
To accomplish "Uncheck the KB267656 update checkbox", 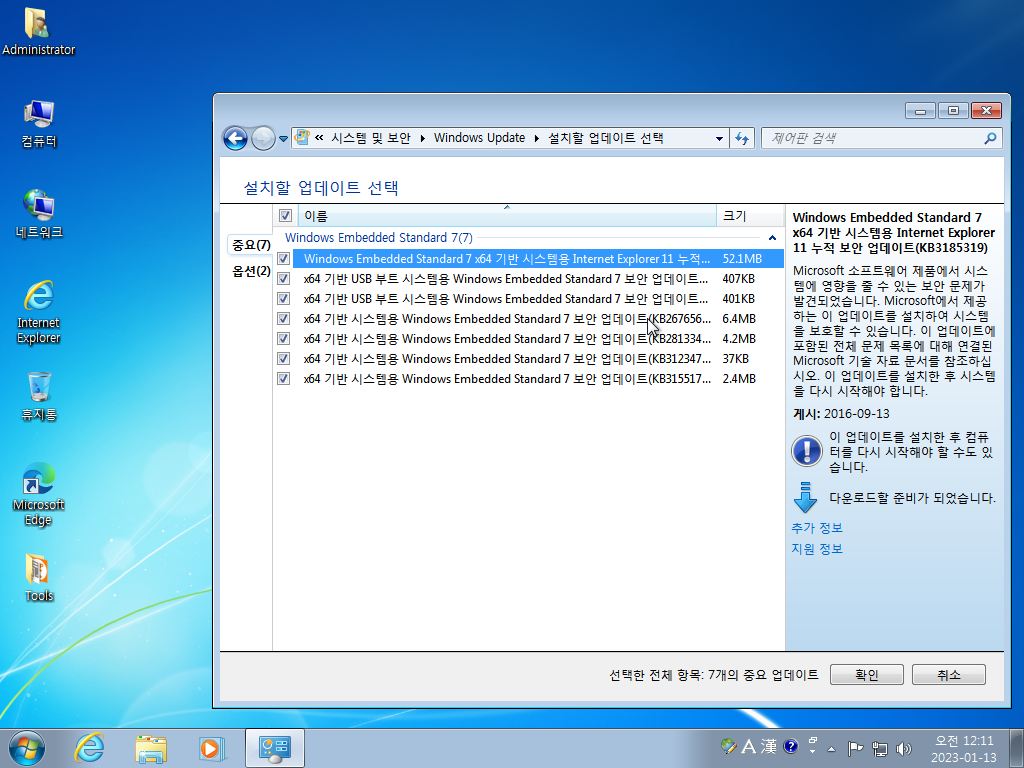I will (283, 319).
